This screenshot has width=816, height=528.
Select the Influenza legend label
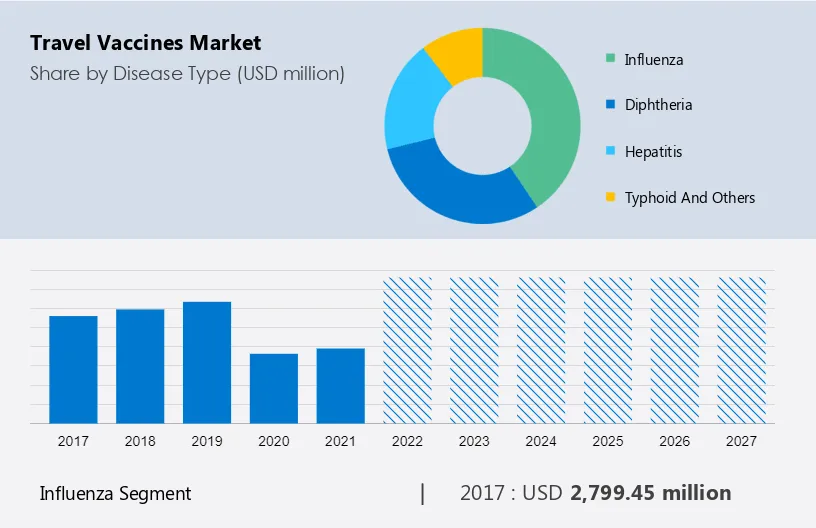coord(654,59)
